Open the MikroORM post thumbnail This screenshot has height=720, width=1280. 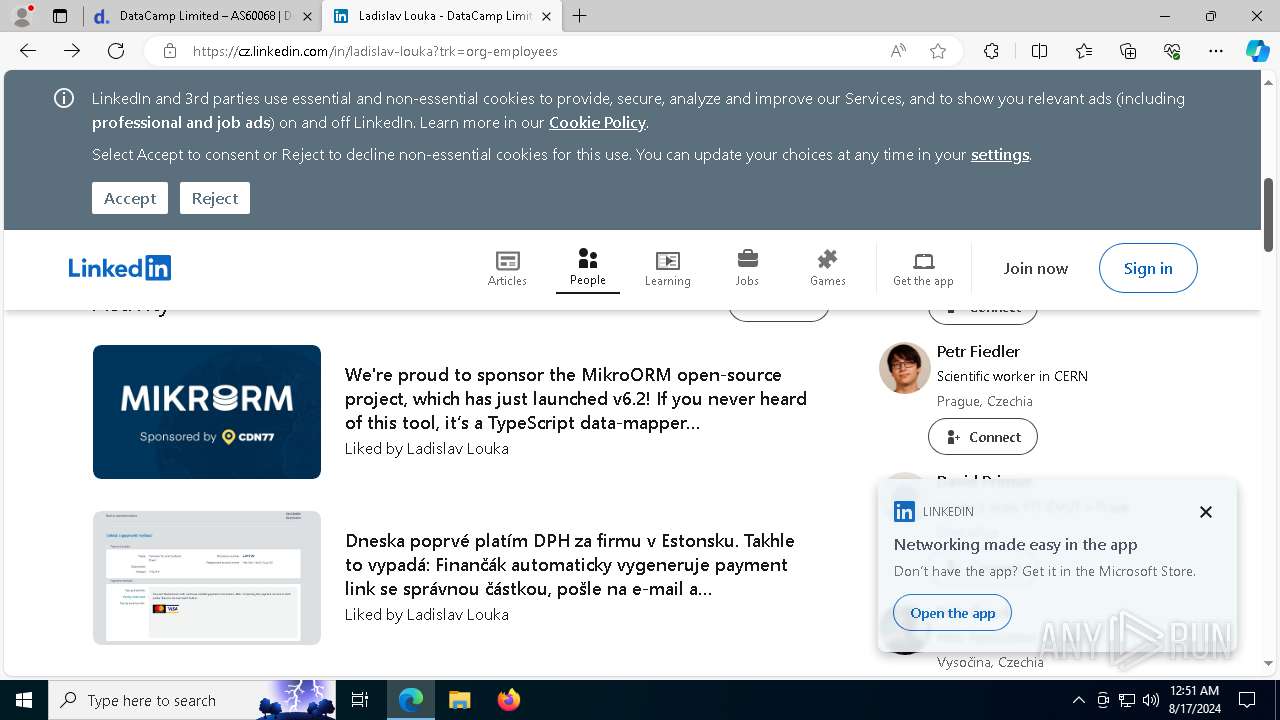click(x=207, y=412)
